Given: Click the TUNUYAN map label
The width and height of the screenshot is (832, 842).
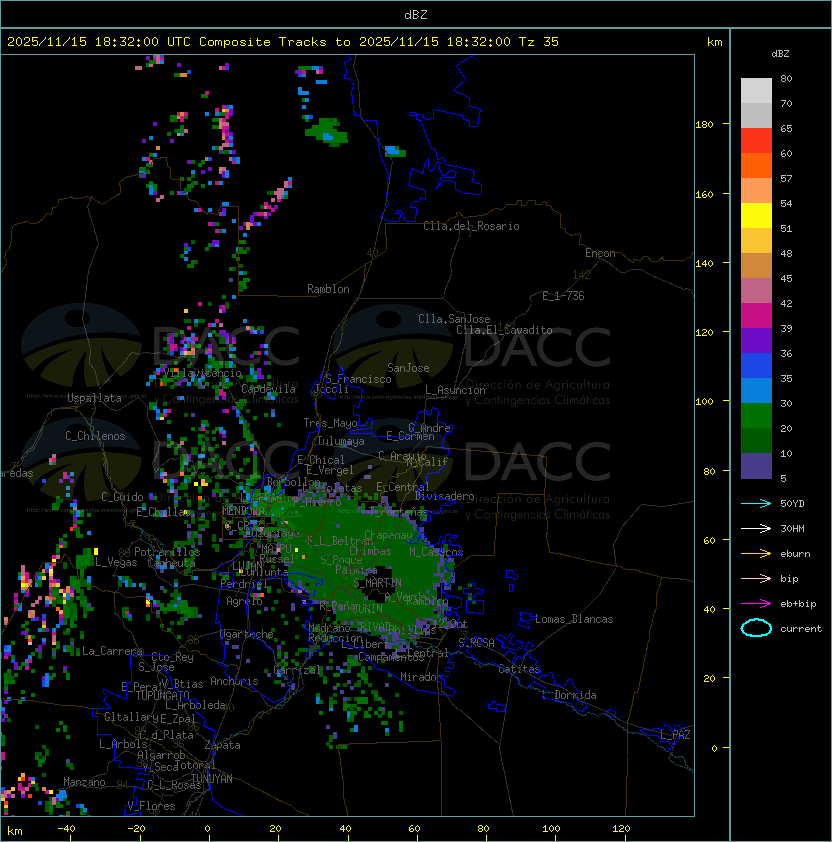Looking at the screenshot, I should point(212,778).
